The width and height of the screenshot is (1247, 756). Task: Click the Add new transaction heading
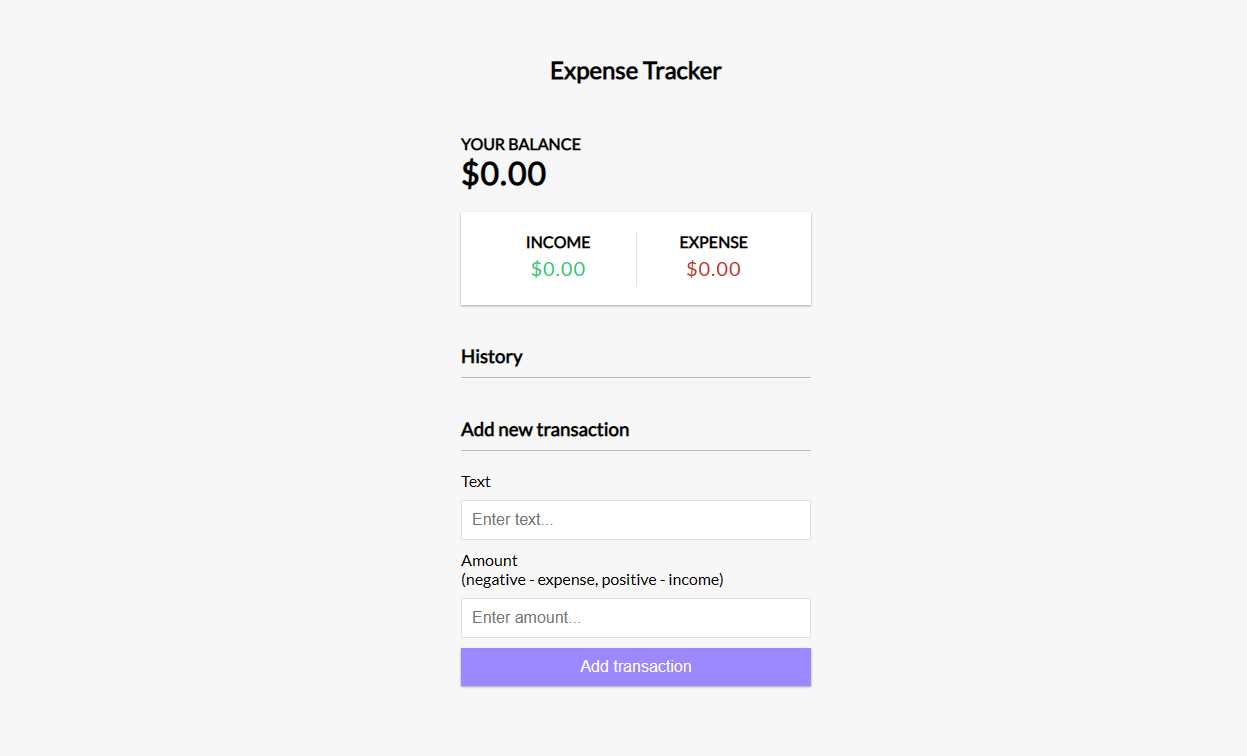545,430
